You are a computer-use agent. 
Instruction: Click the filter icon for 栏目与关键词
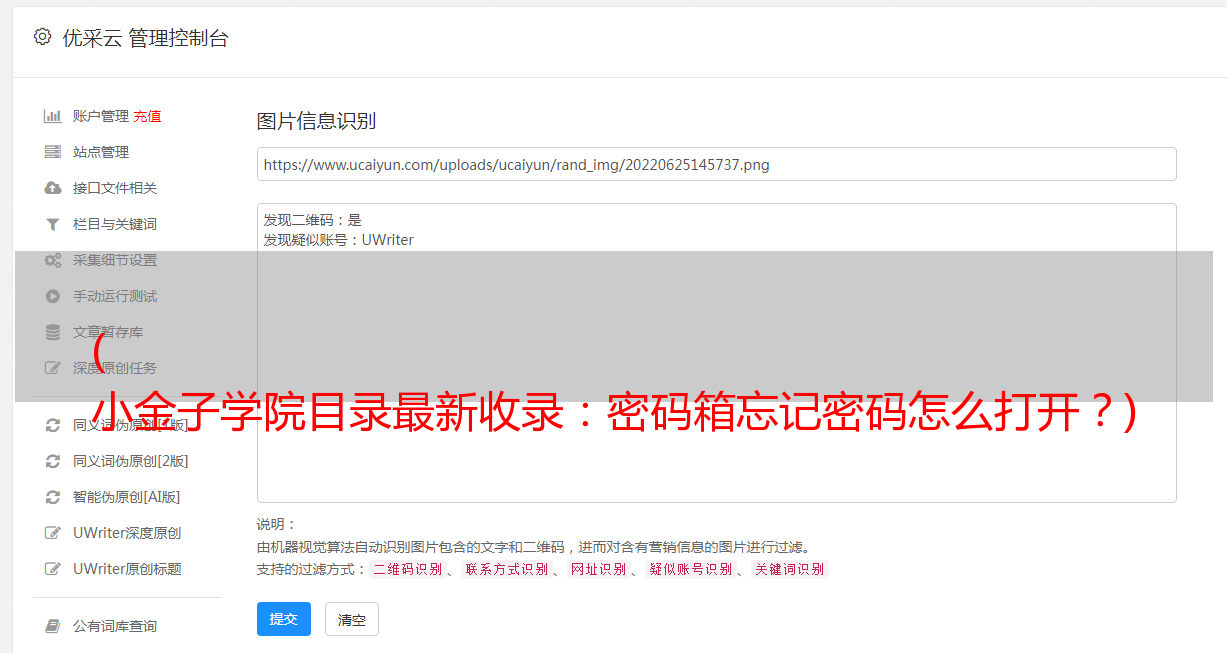[53, 224]
